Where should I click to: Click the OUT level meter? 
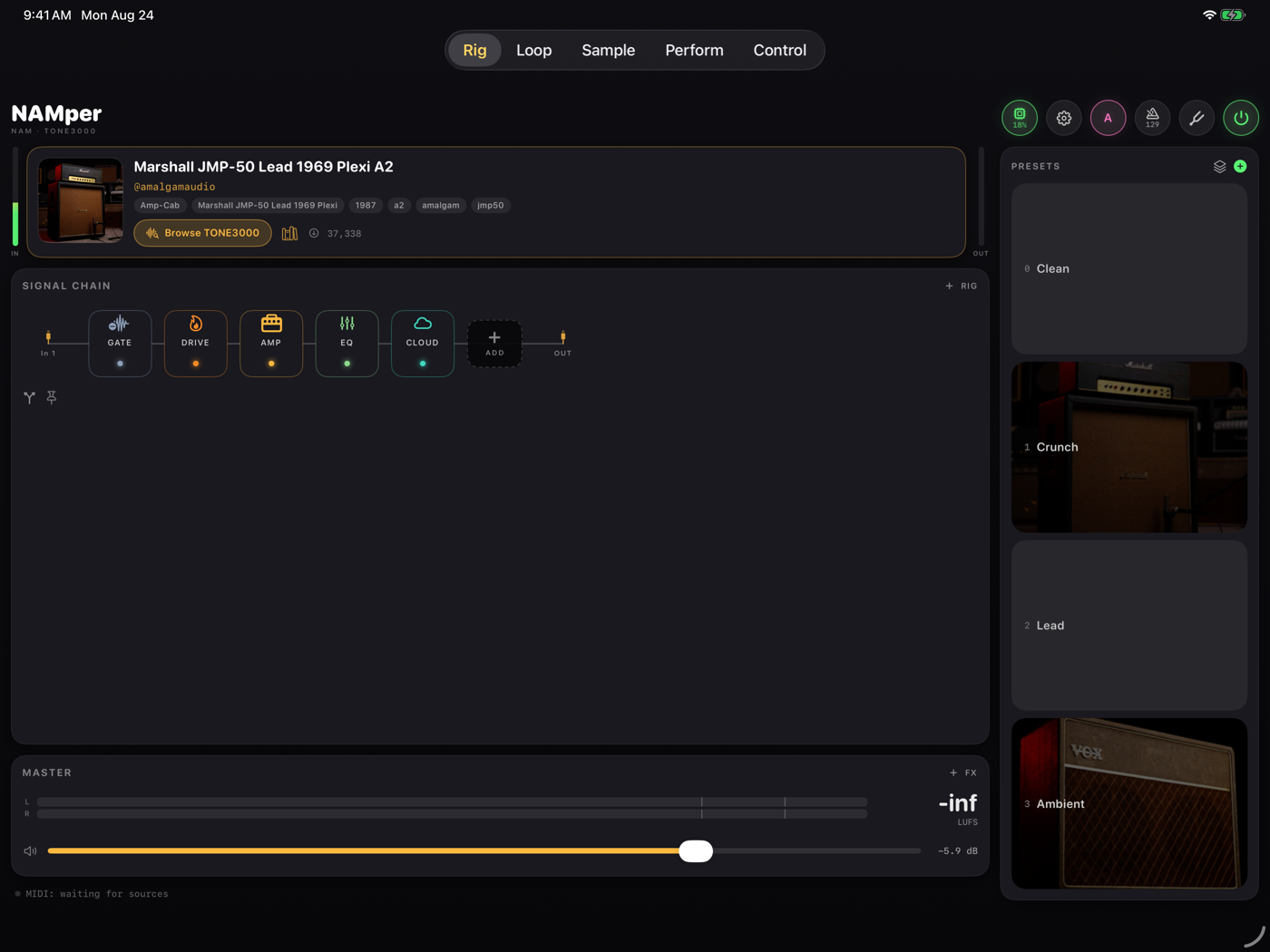pos(981,198)
